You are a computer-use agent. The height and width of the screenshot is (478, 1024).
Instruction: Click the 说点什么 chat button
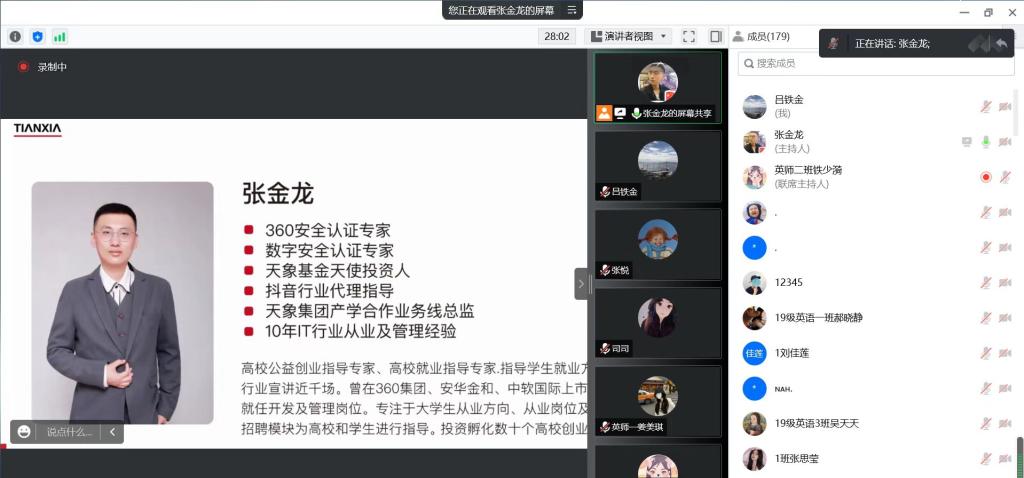click(x=69, y=432)
